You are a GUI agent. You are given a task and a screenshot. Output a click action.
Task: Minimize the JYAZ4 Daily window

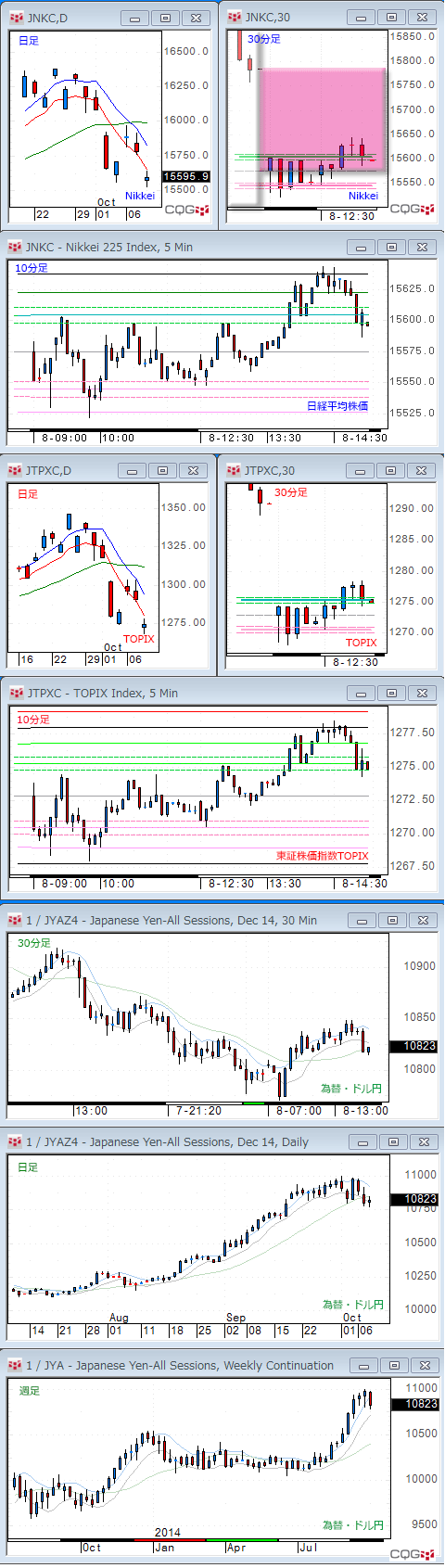tap(363, 1141)
